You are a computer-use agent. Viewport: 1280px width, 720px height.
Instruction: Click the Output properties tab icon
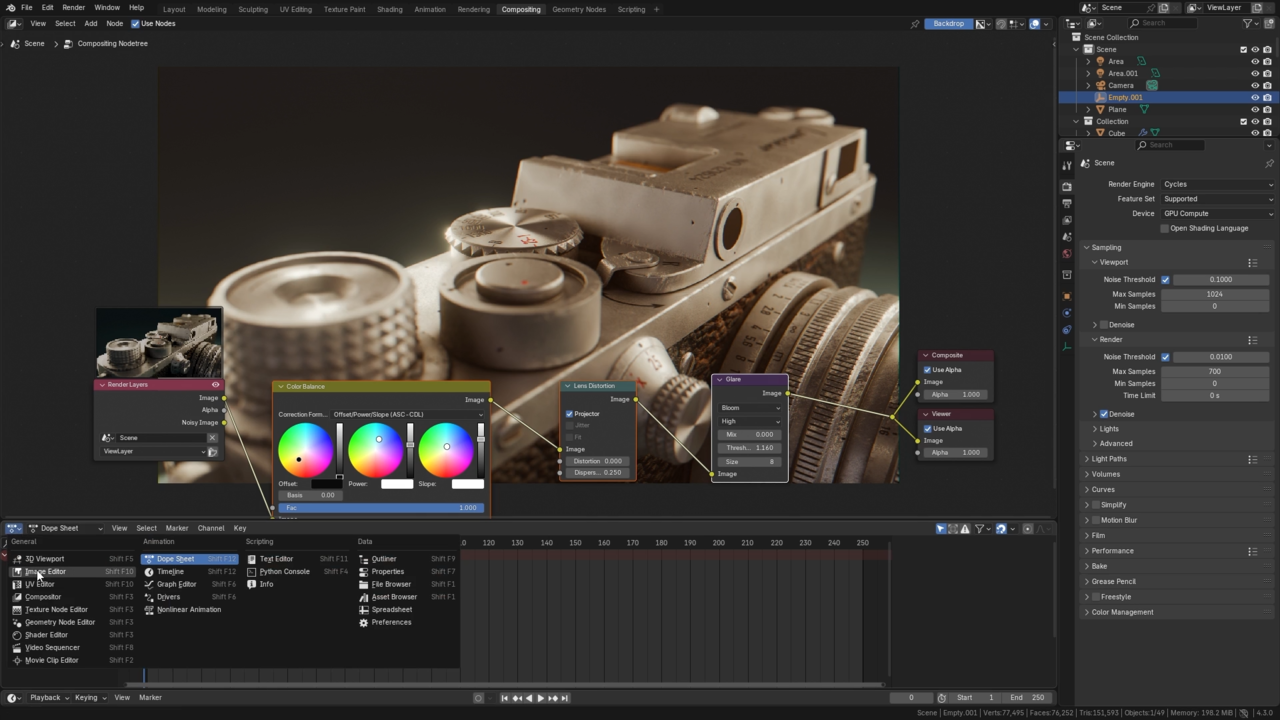tap(1067, 203)
